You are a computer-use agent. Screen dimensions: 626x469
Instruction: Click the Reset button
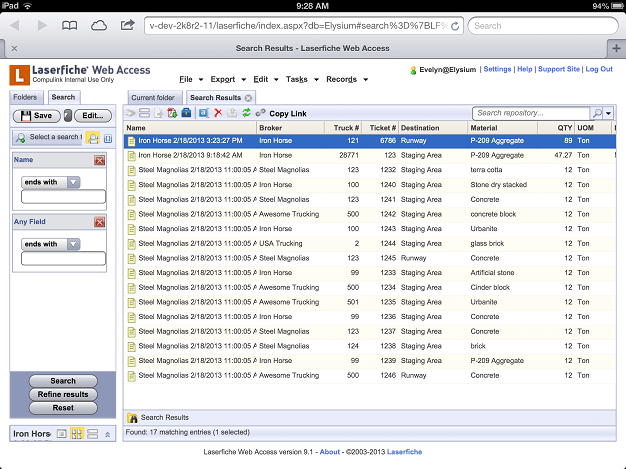click(63, 408)
